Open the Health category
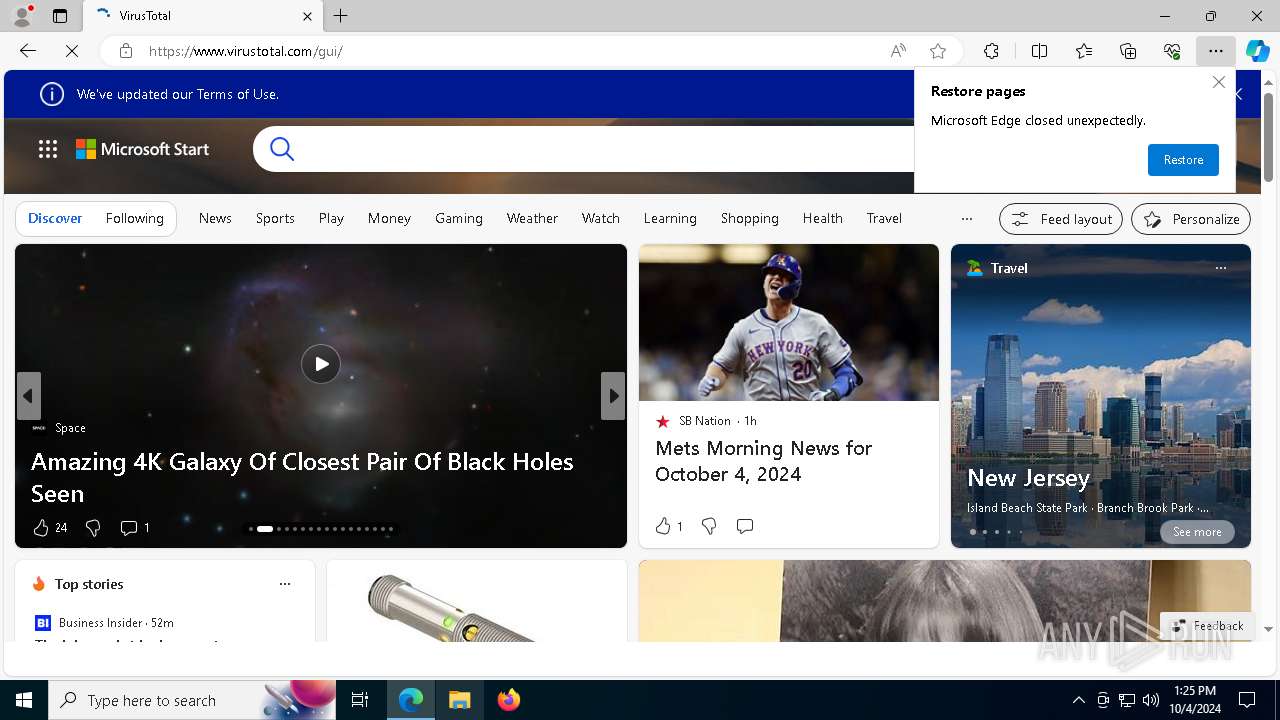 point(823,218)
